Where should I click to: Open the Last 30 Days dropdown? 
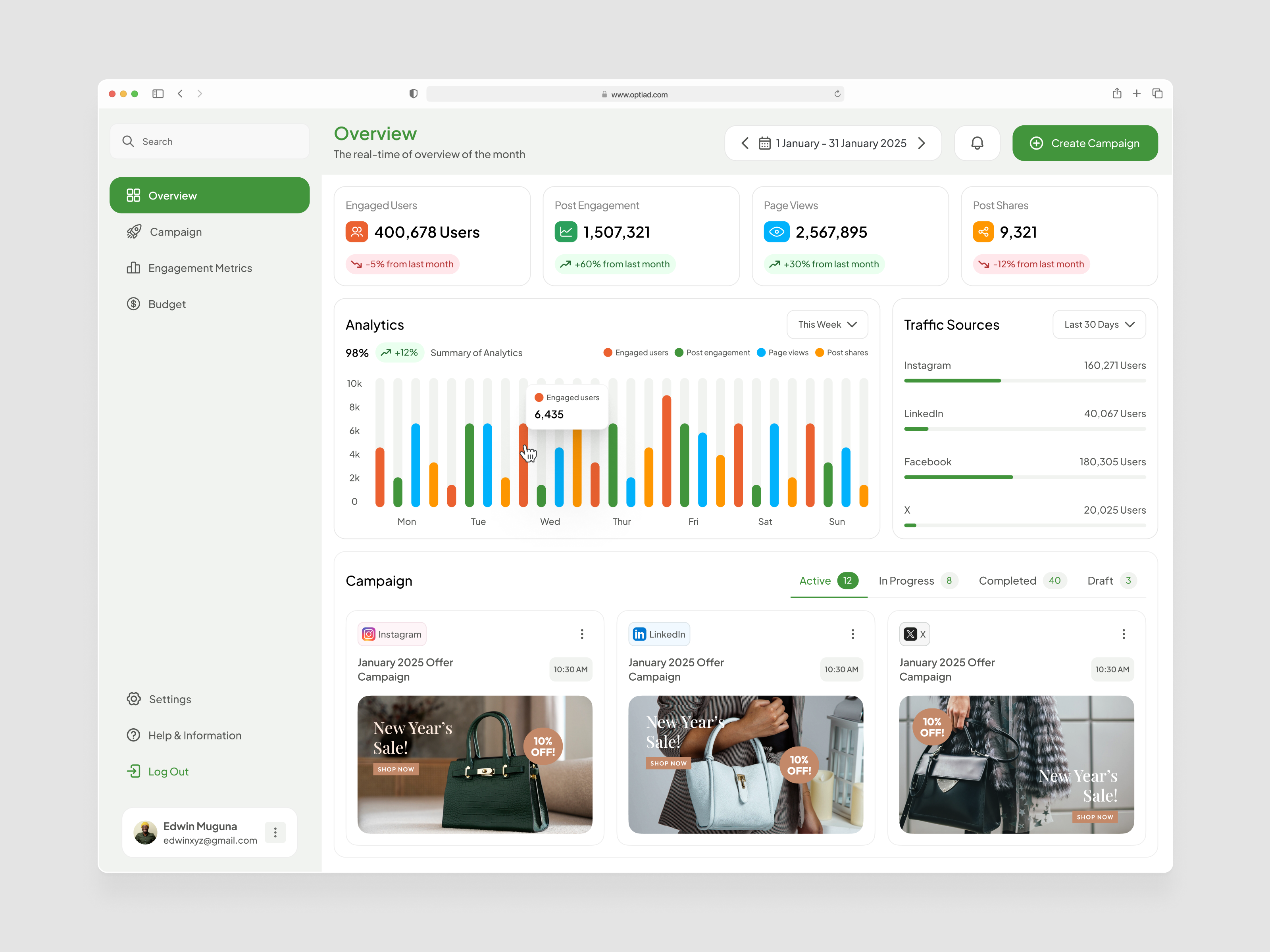[x=1099, y=325]
